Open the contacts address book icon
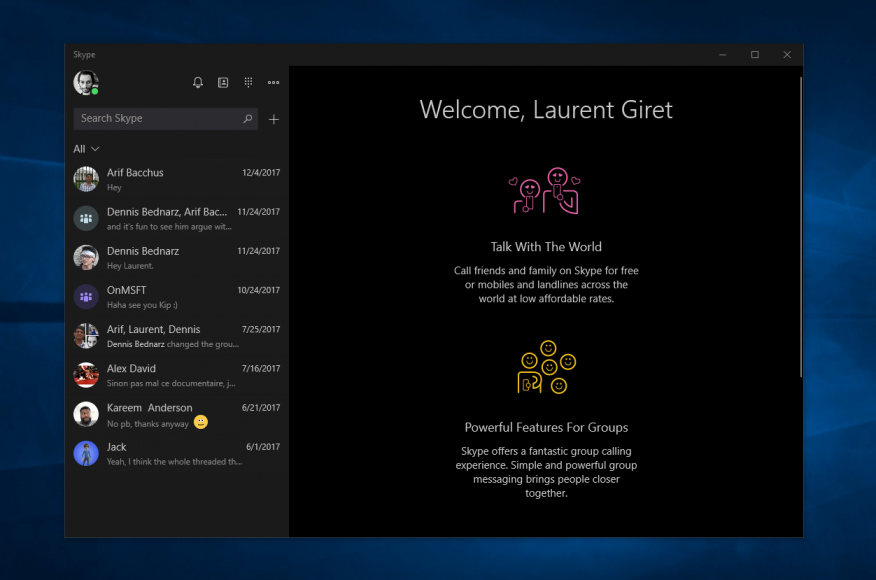This screenshot has height=580, width=876. click(223, 83)
